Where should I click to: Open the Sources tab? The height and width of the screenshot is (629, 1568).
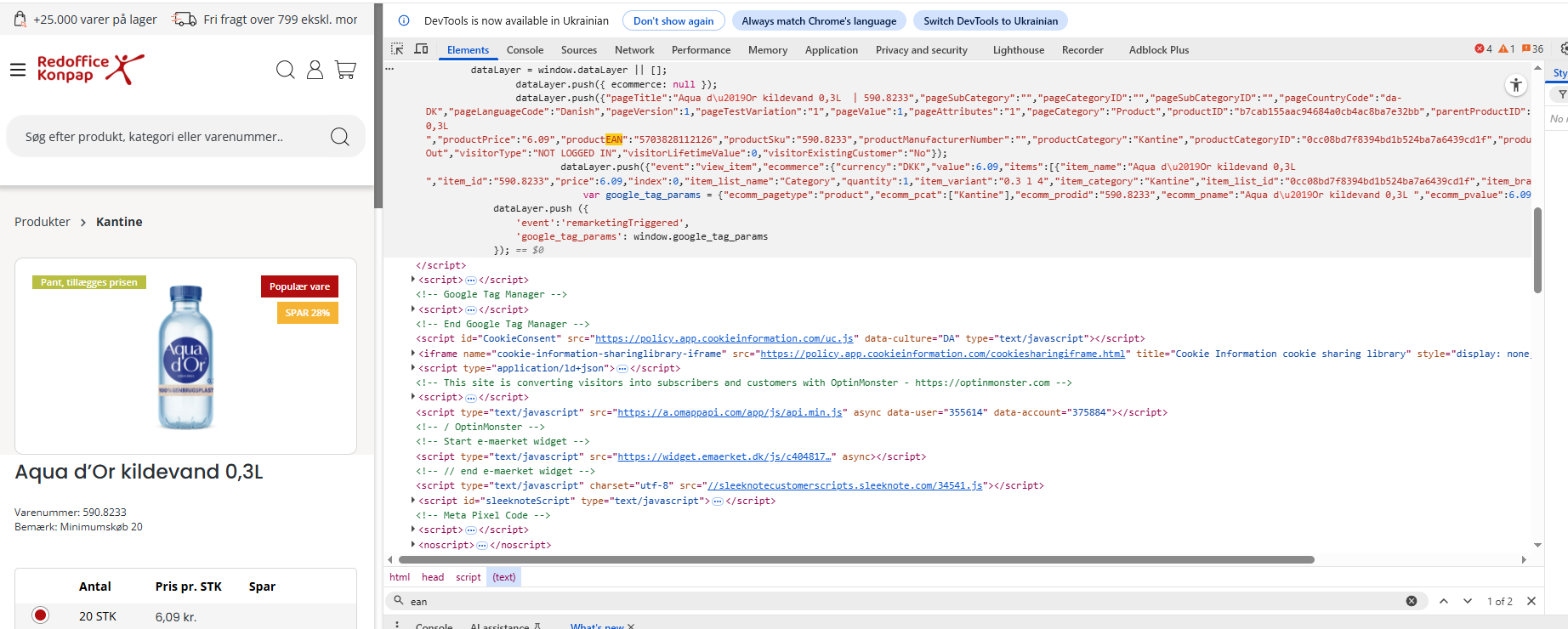coord(578,50)
